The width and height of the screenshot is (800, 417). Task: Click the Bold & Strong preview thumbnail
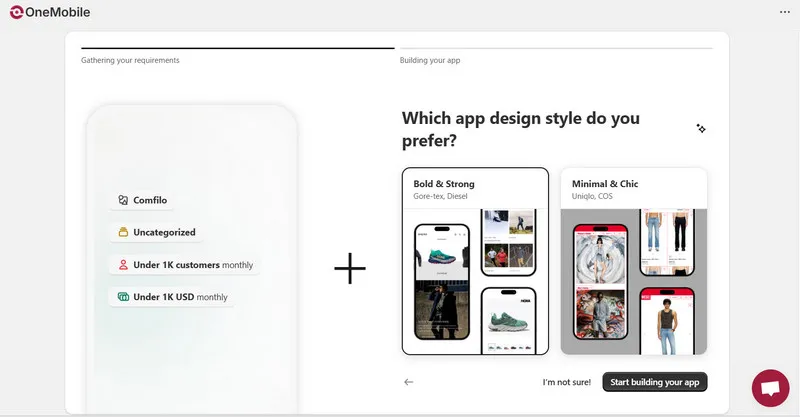tap(475, 282)
